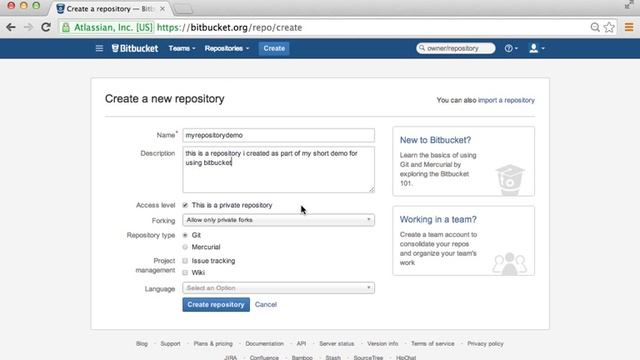Click the search magnifier in Bitbucket search

click(422, 48)
